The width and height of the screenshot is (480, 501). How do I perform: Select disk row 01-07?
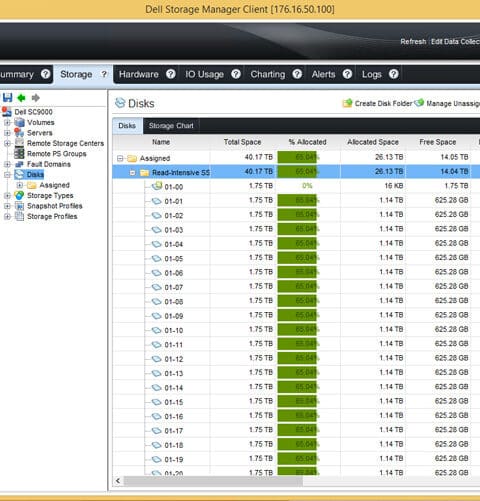(296, 287)
